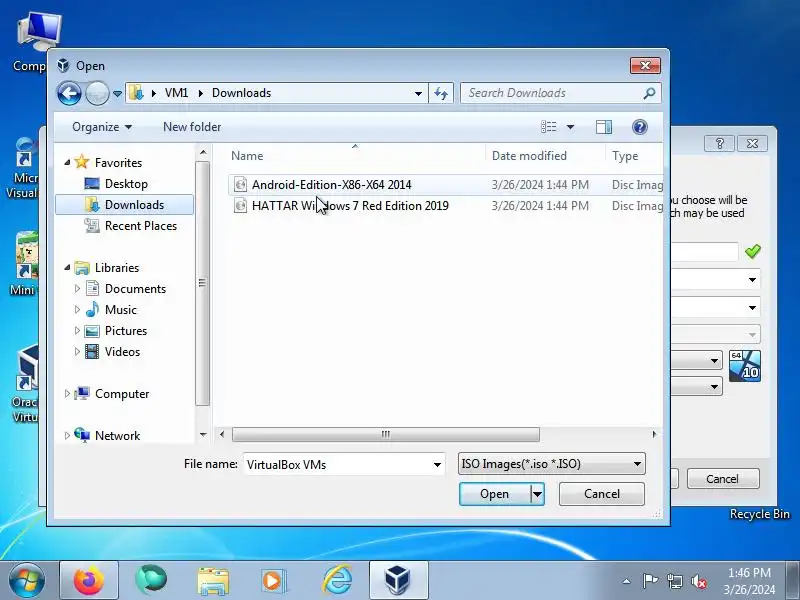800x600 pixels.
Task: Launch Internet Explorer from the taskbar
Action: pyautogui.click(x=337, y=580)
